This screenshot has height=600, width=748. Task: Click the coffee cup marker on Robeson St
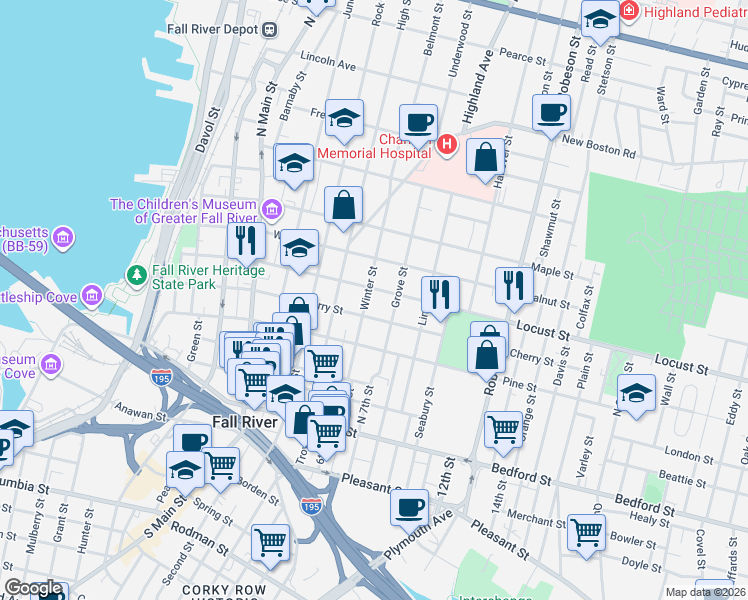pyautogui.click(x=551, y=115)
